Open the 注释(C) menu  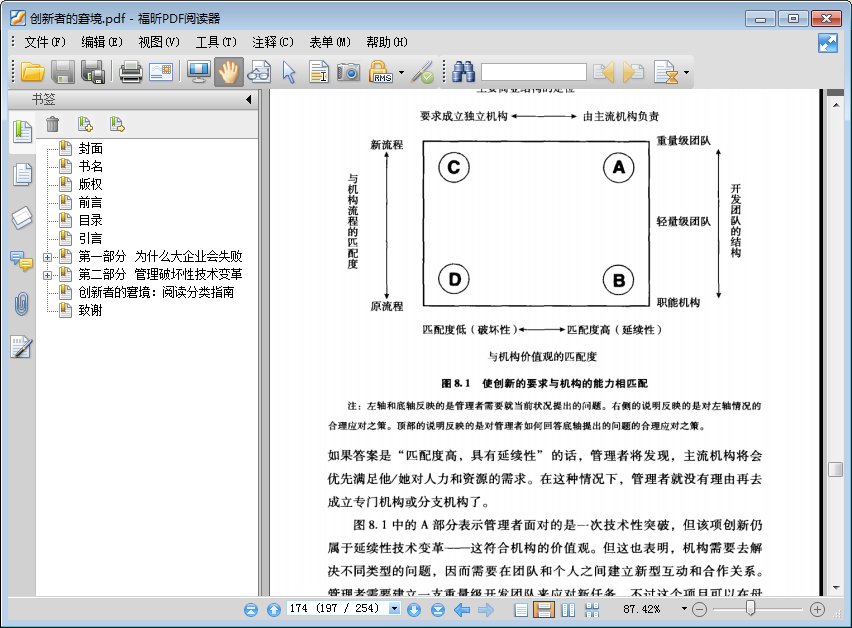click(273, 42)
